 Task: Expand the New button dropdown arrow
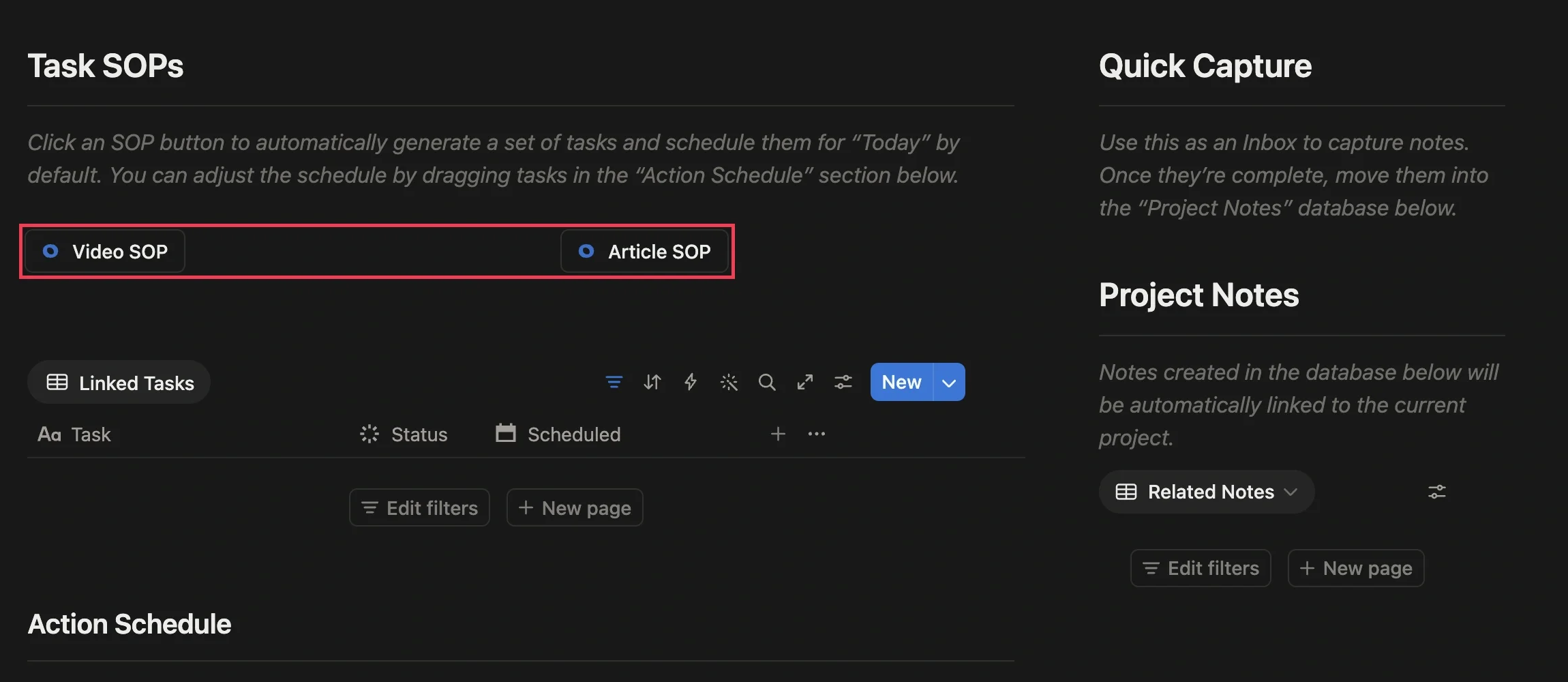[x=949, y=382]
